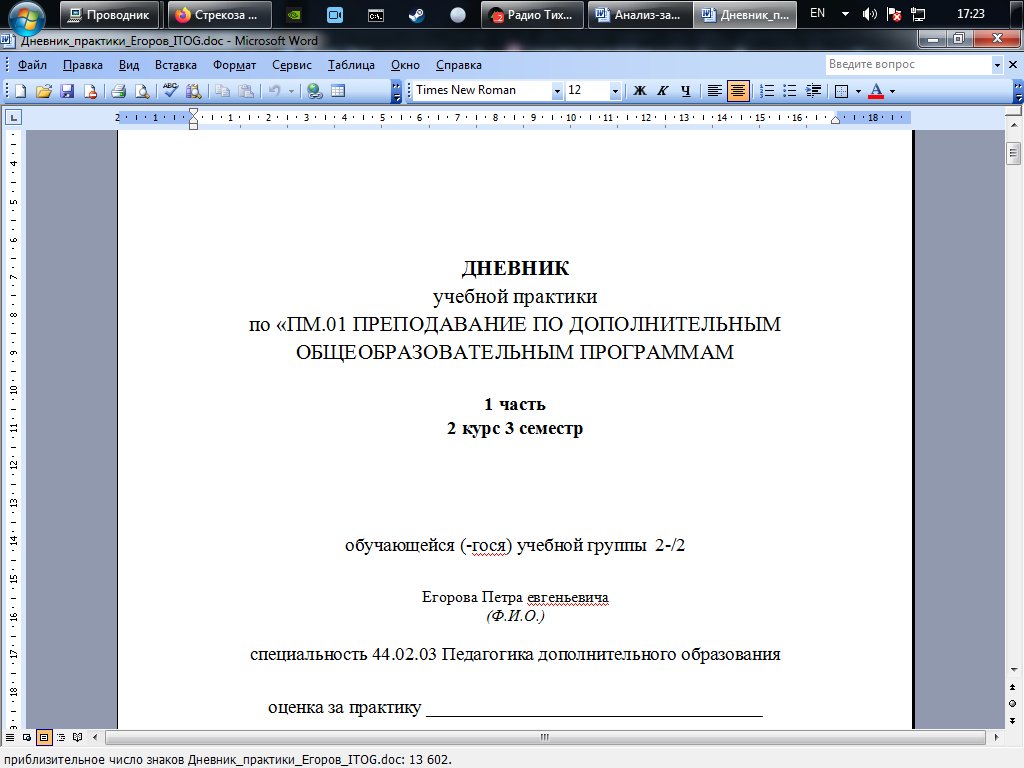
Task: Click the Введите вопрос help field
Action: [908, 65]
